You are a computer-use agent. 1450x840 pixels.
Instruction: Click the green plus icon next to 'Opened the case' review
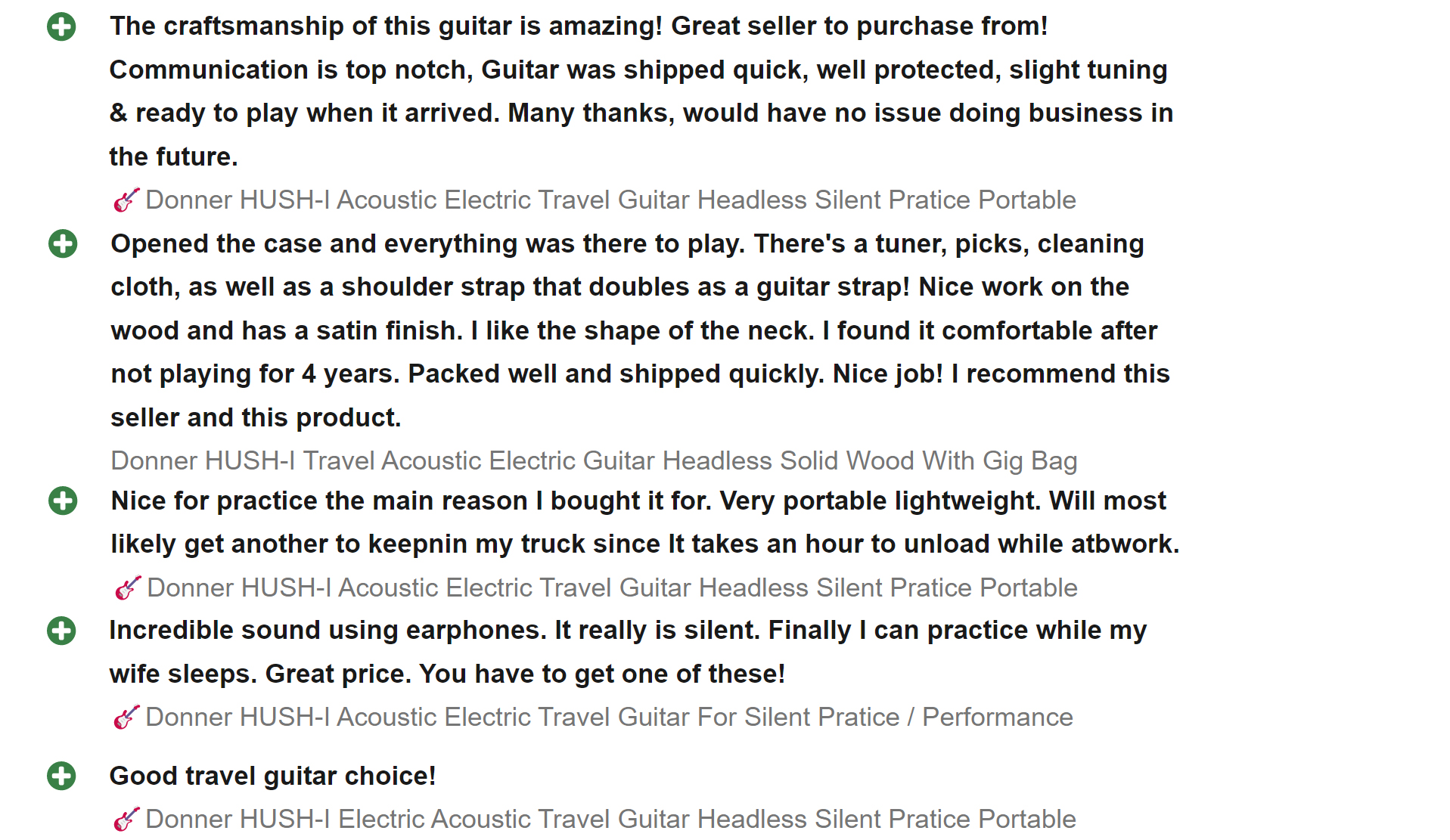click(63, 244)
